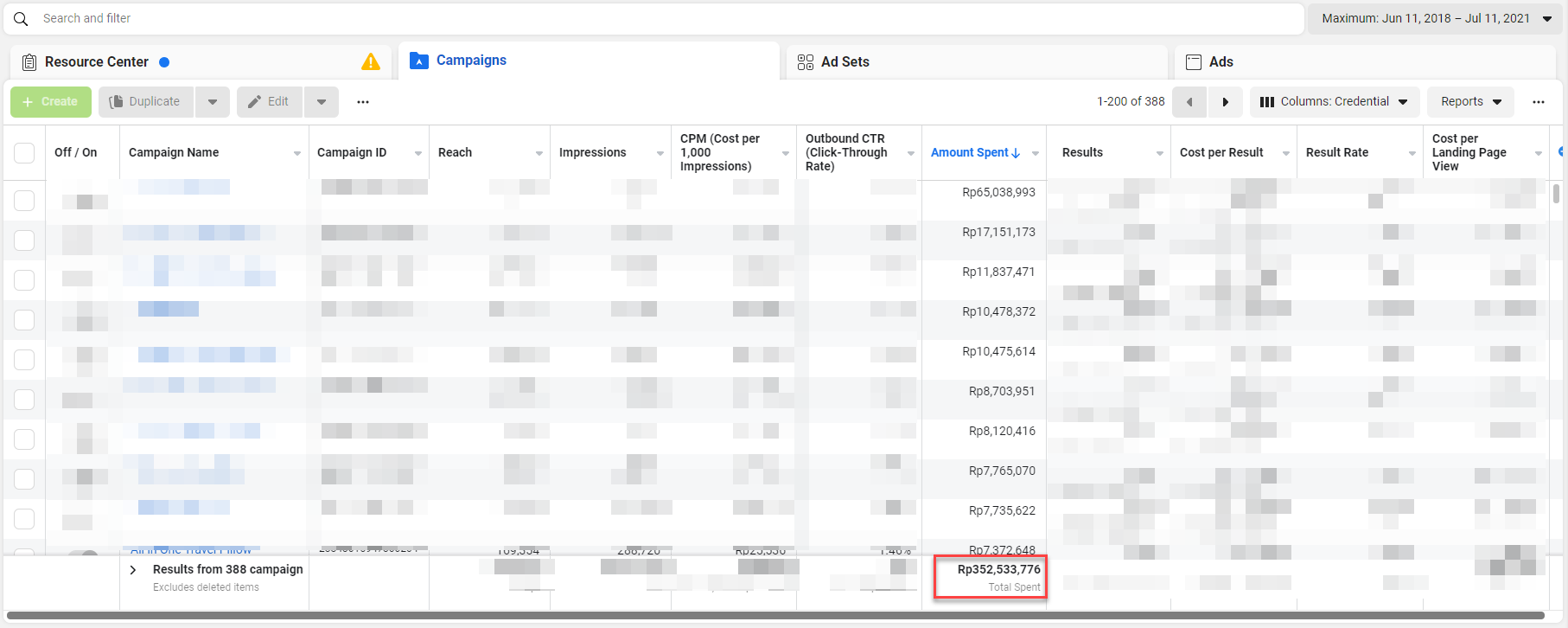Switch to the Ads tab
The height and width of the screenshot is (628, 1568).
pos(1221,62)
